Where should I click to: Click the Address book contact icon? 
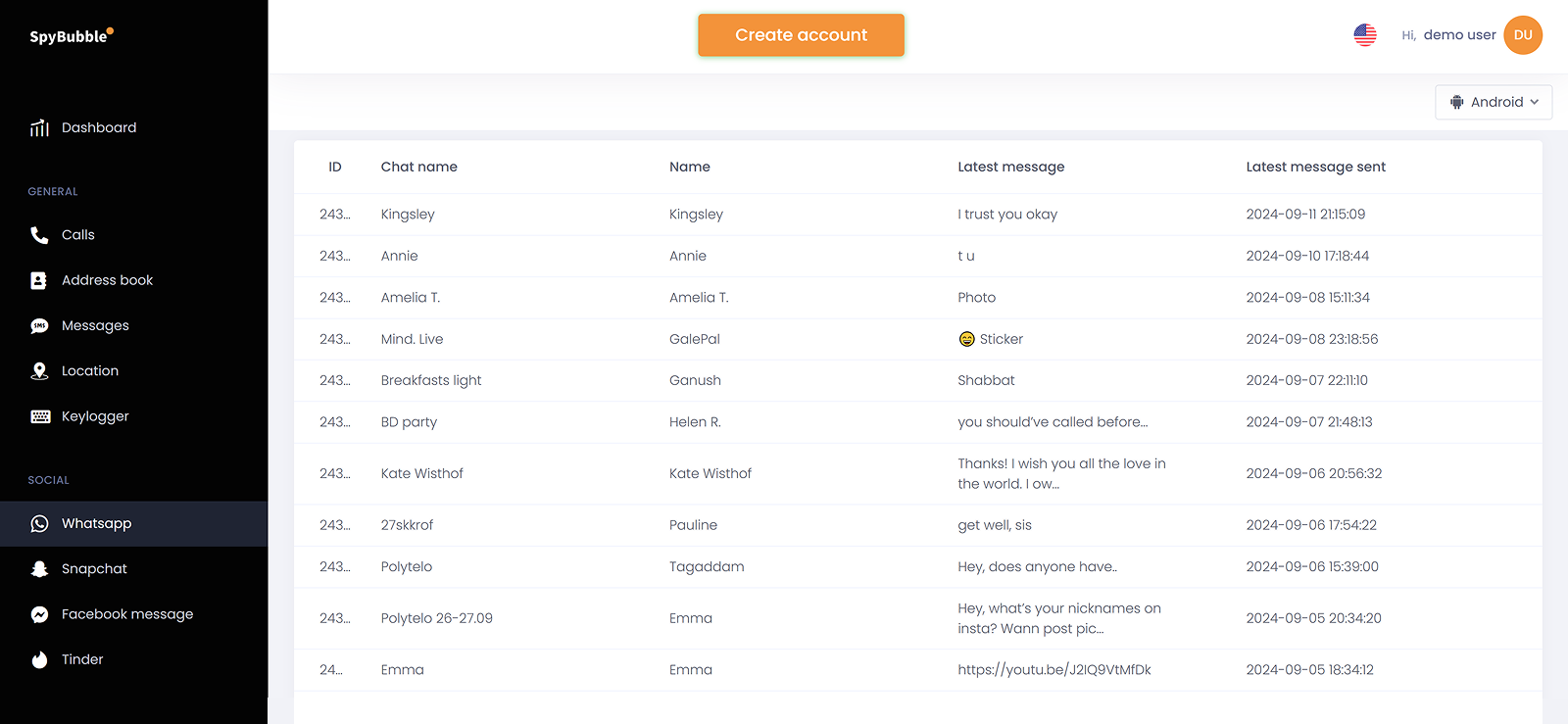click(39, 280)
